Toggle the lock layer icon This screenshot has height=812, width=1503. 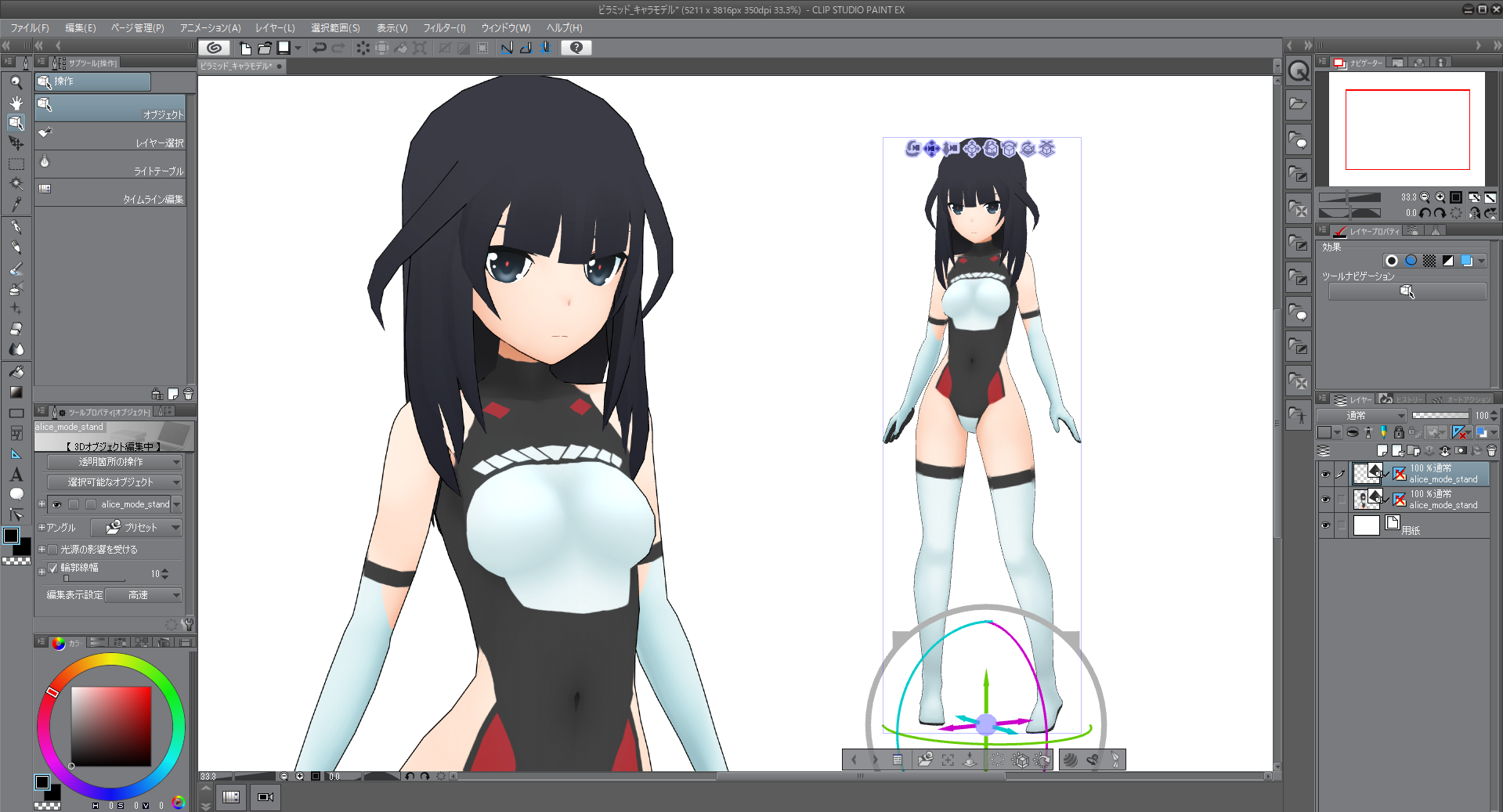coord(1399,432)
